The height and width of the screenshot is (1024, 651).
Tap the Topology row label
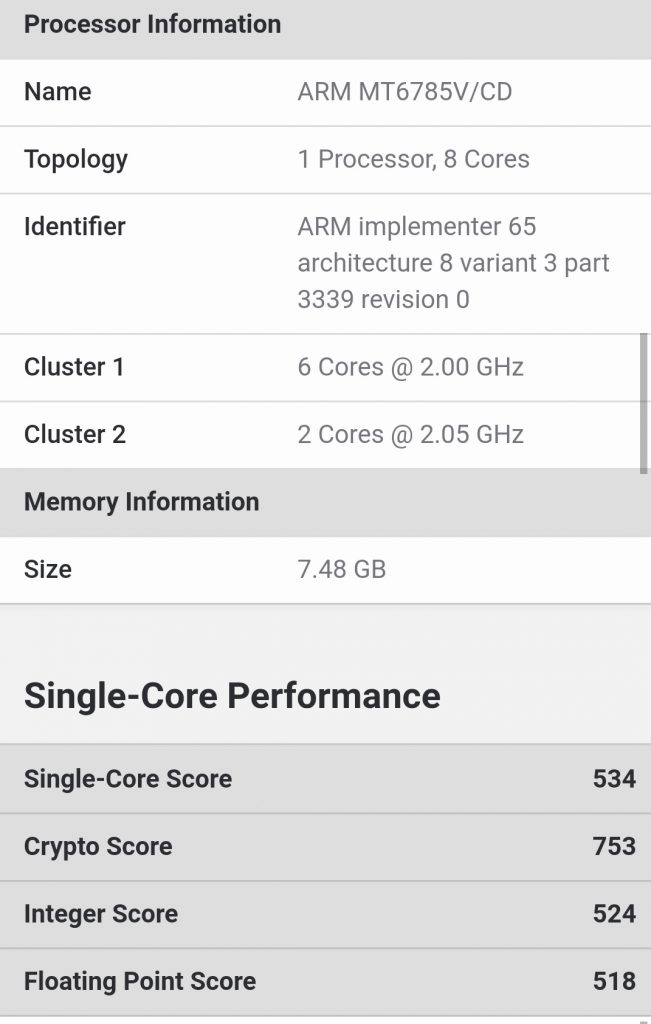coord(76,159)
